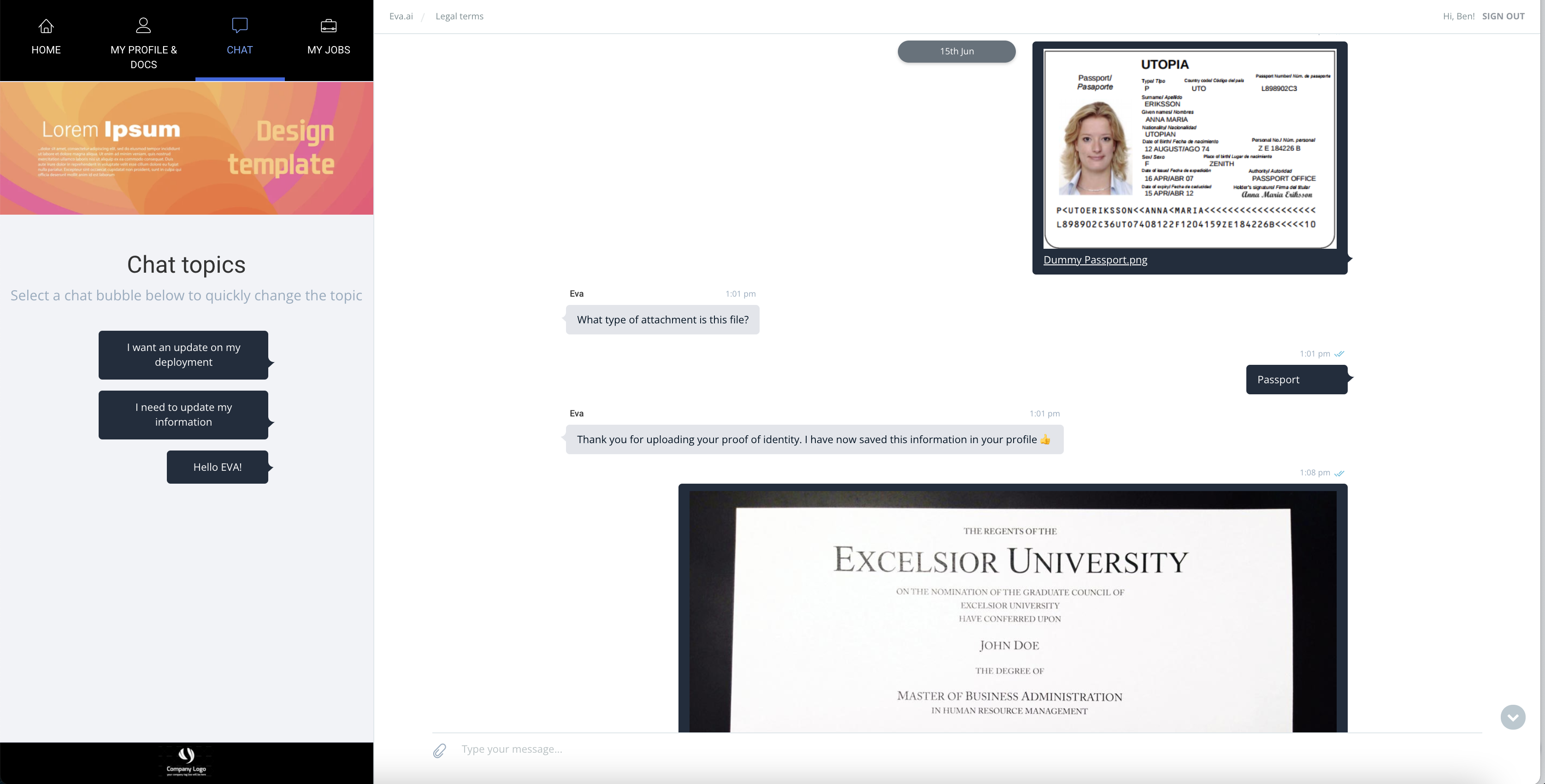The height and width of the screenshot is (784, 1545).
Task: Click SIGN OUT in top right
Action: click(x=1503, y=16)
